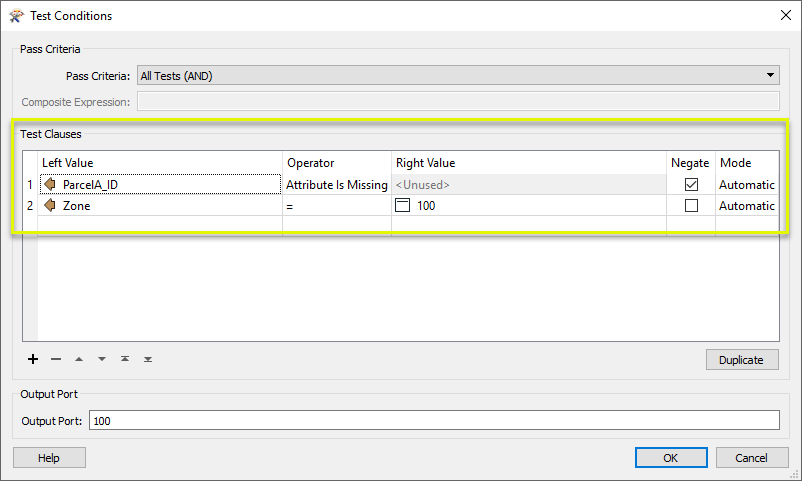This screenshot has width=802, height=481.
Task: Click the attribute icon beside Zone
Action: [x=50, y=205]
